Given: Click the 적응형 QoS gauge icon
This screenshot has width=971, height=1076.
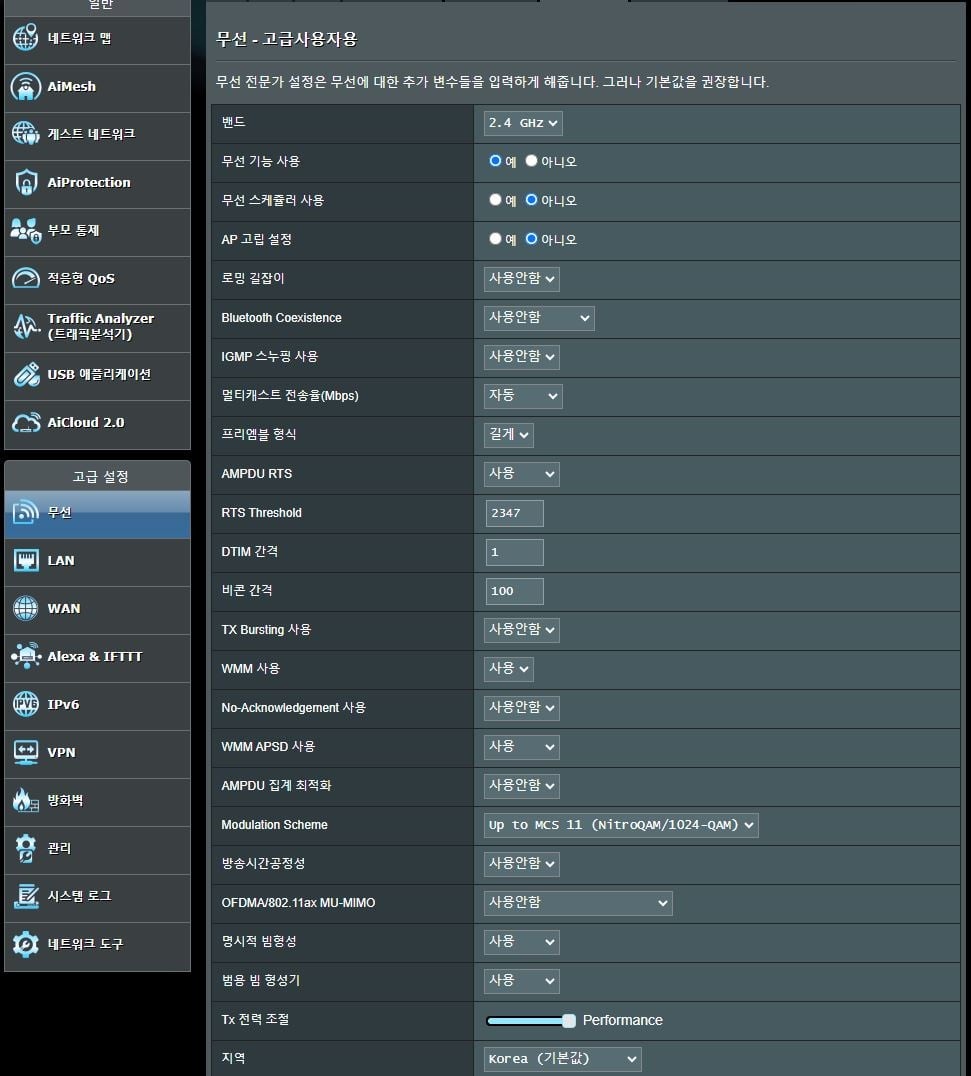Looking at the screenshot, I should (x=25, y=278).
